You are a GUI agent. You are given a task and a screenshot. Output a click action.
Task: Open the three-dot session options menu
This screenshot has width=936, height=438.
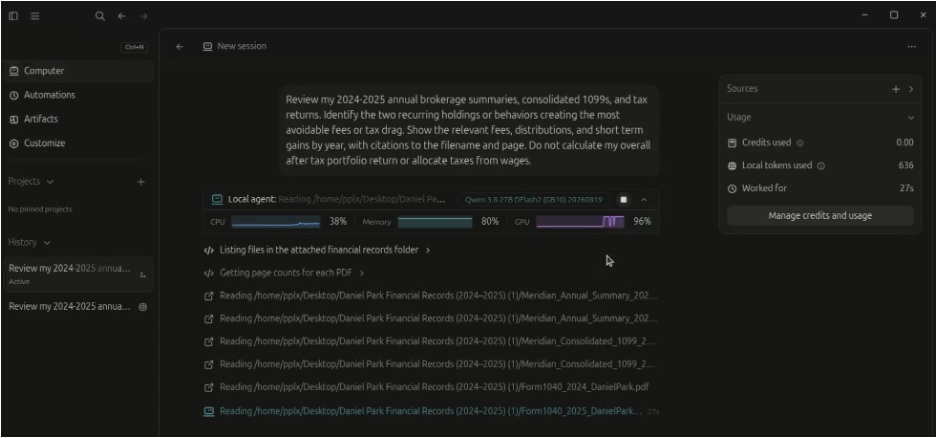912,47
